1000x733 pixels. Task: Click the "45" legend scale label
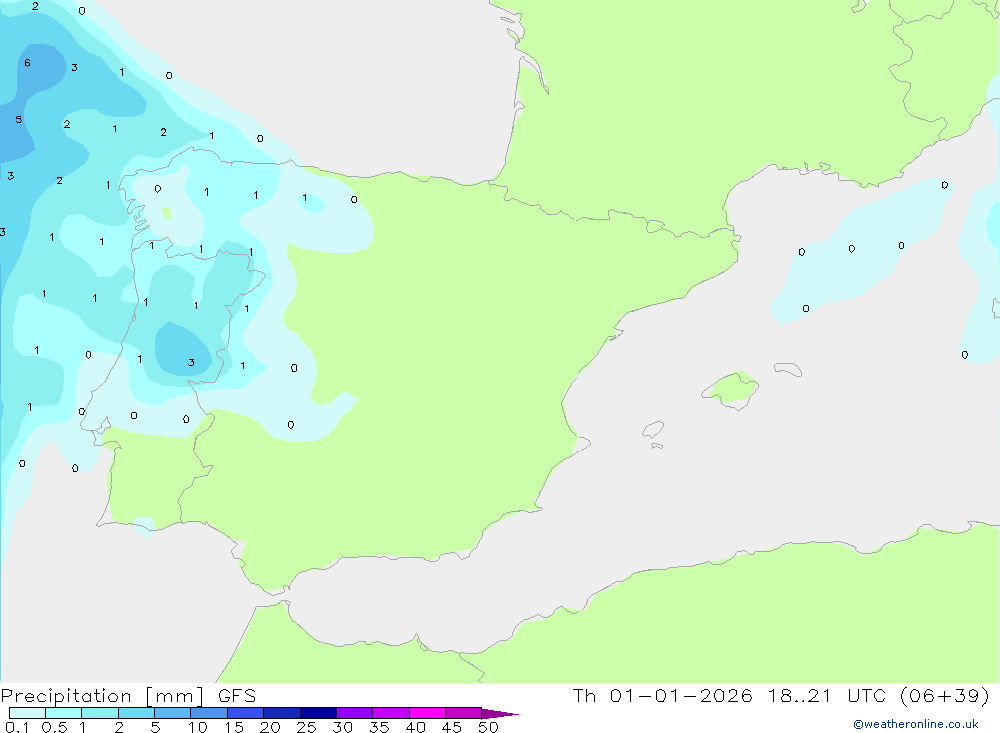point(452,727)
